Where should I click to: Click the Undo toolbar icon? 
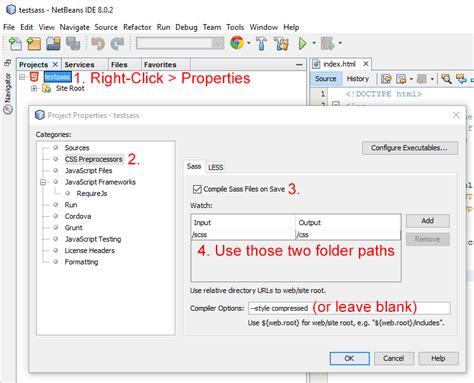coord(98,43)
